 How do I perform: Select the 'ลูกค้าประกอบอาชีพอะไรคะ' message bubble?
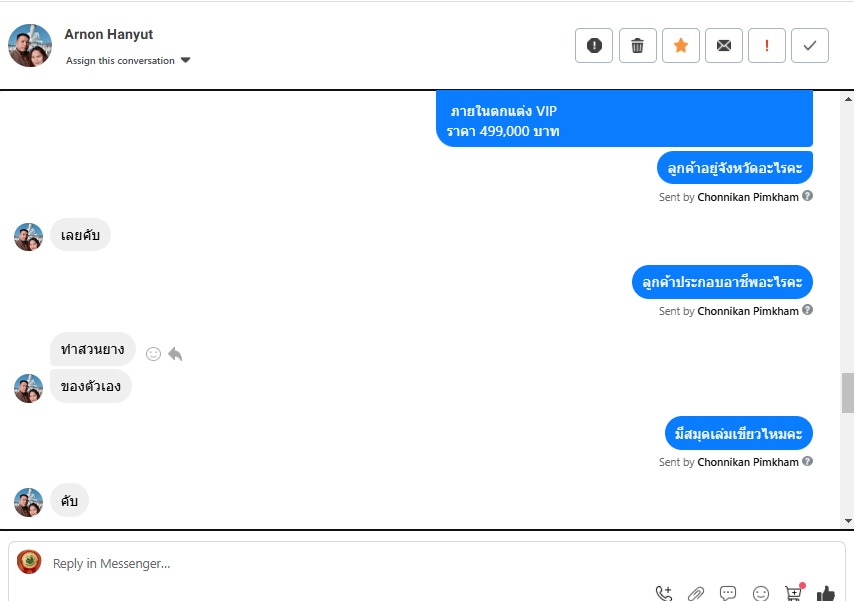click(722, 282)
